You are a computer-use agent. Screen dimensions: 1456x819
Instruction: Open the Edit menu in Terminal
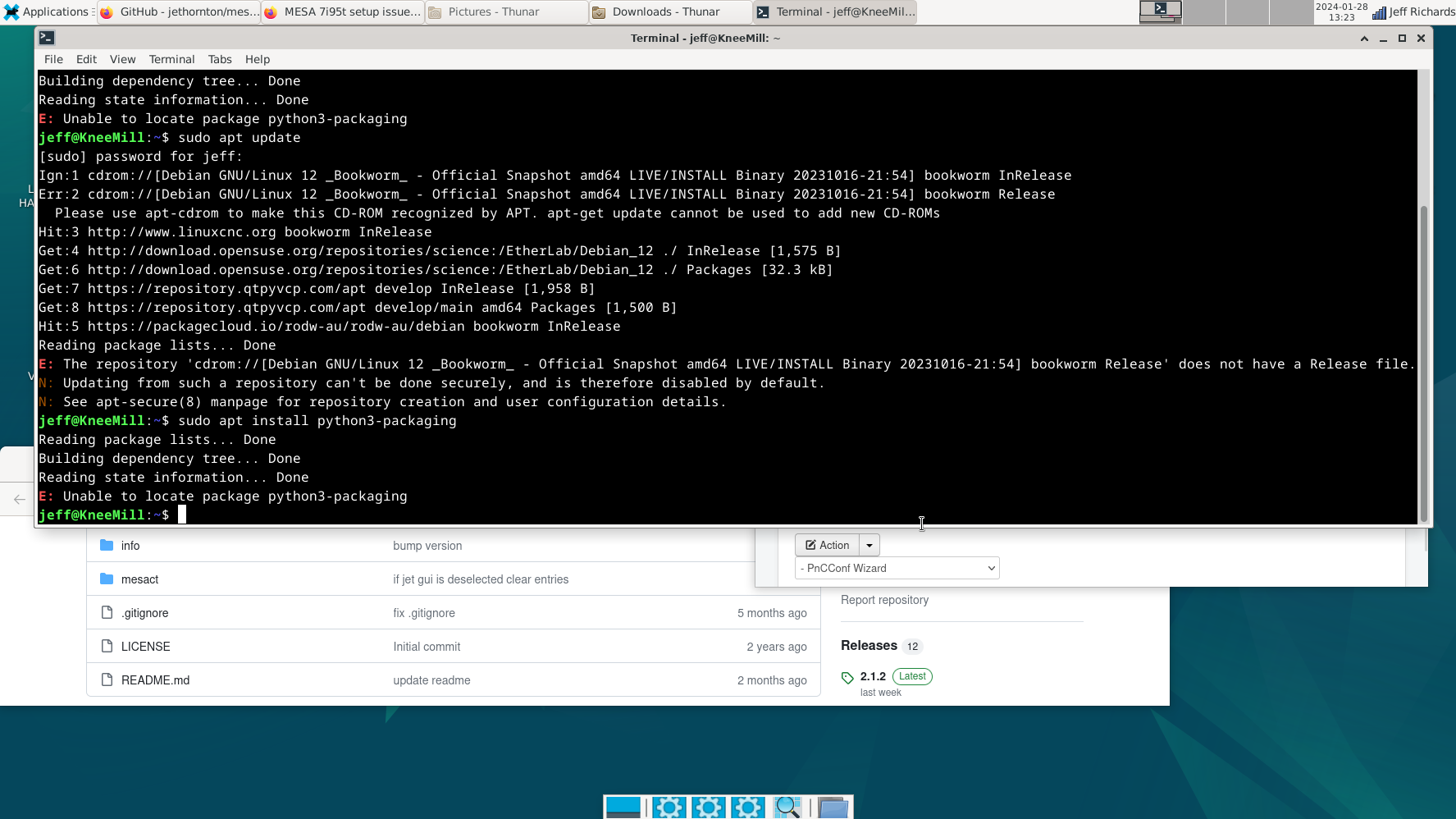pyautogui.click(x=86, y=59)
